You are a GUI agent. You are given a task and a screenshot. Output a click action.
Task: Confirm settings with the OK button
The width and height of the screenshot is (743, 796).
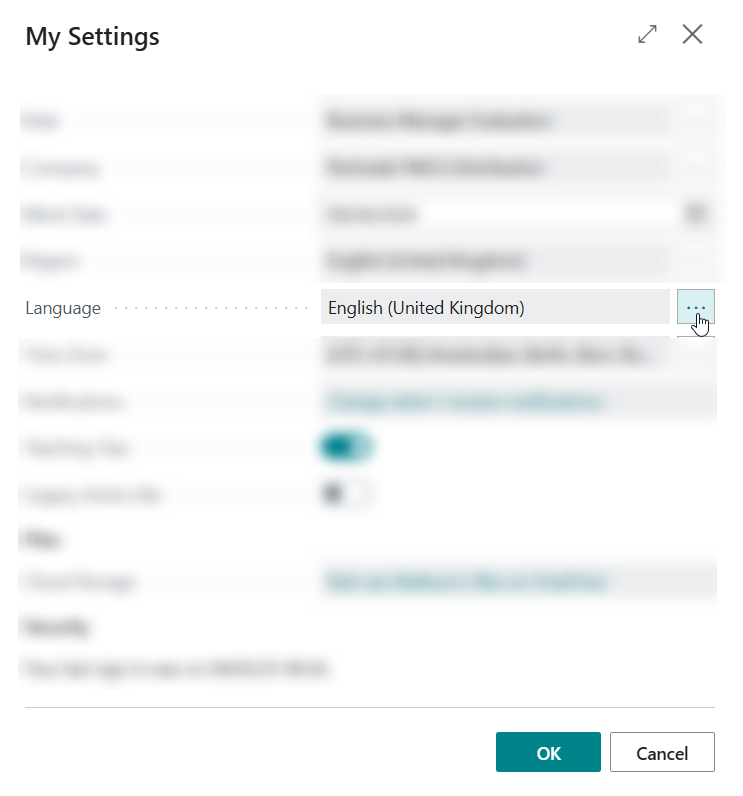click(x=548, y=753)
